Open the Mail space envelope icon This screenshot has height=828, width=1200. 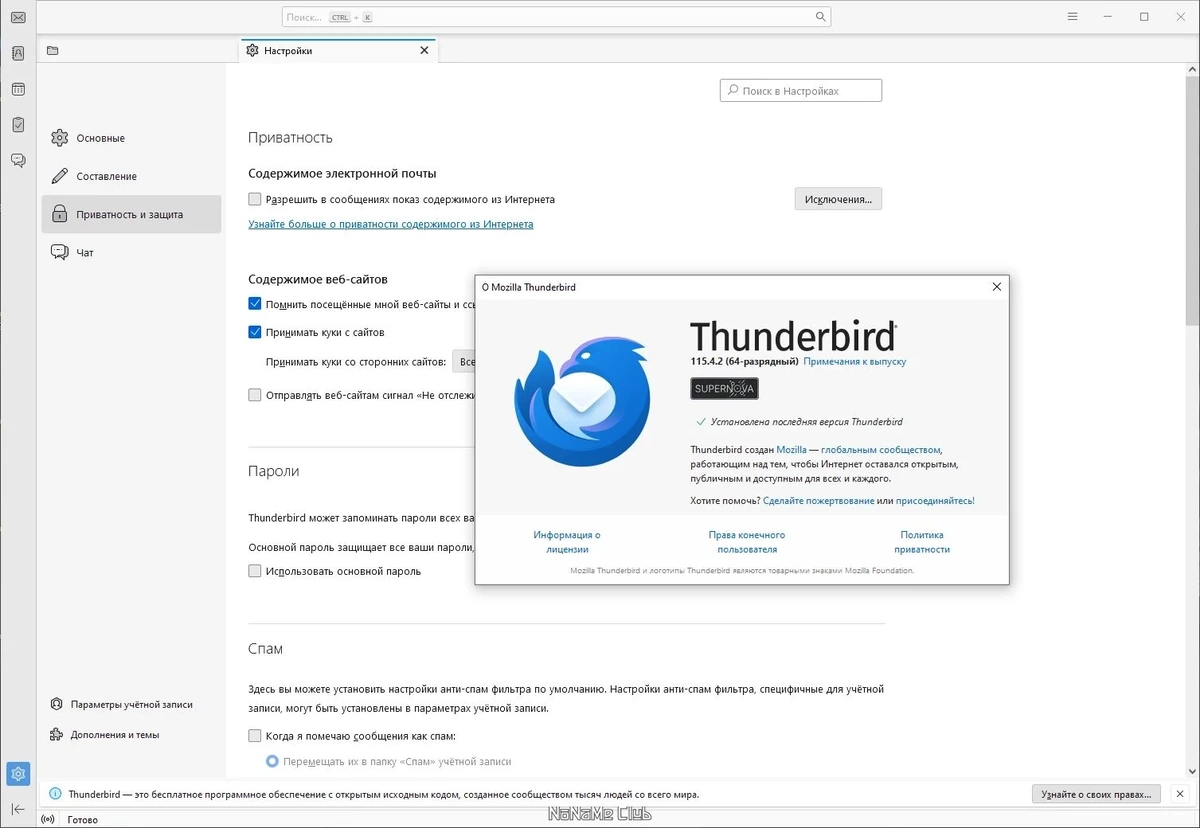click(18, 17)
